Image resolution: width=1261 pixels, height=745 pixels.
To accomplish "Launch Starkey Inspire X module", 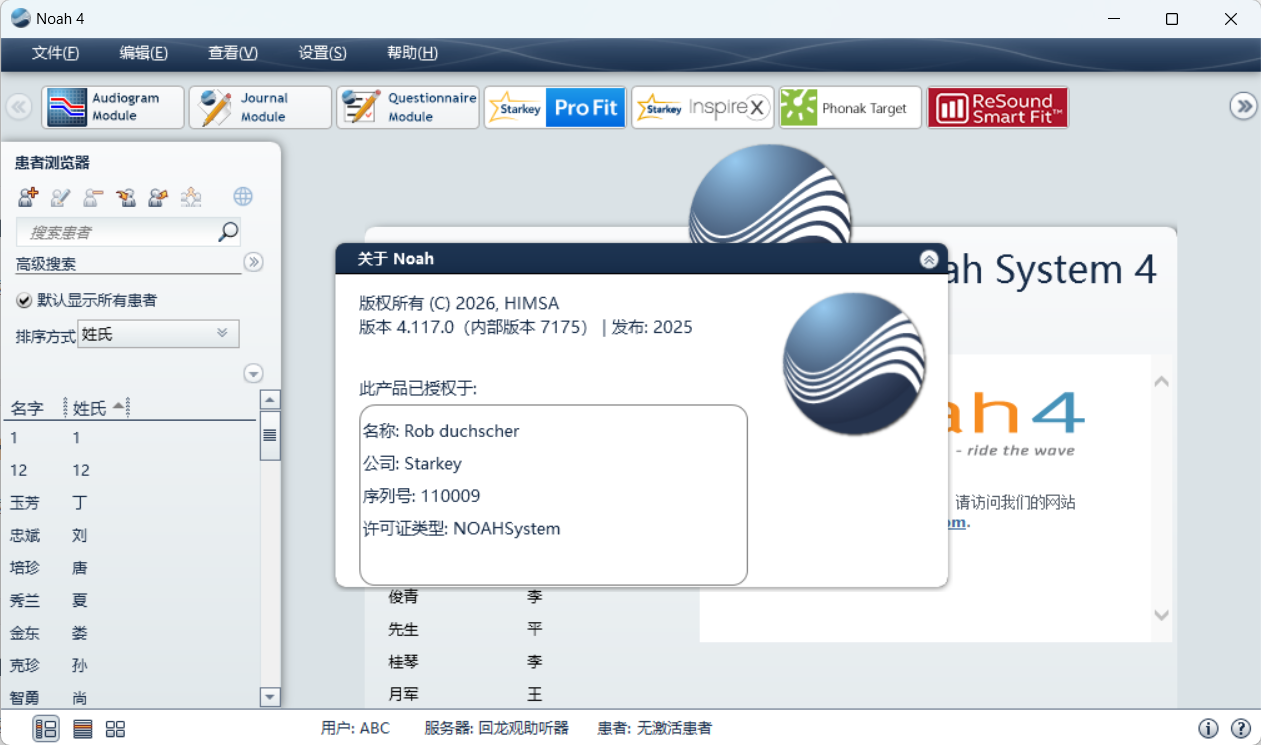I will [703, 107].
